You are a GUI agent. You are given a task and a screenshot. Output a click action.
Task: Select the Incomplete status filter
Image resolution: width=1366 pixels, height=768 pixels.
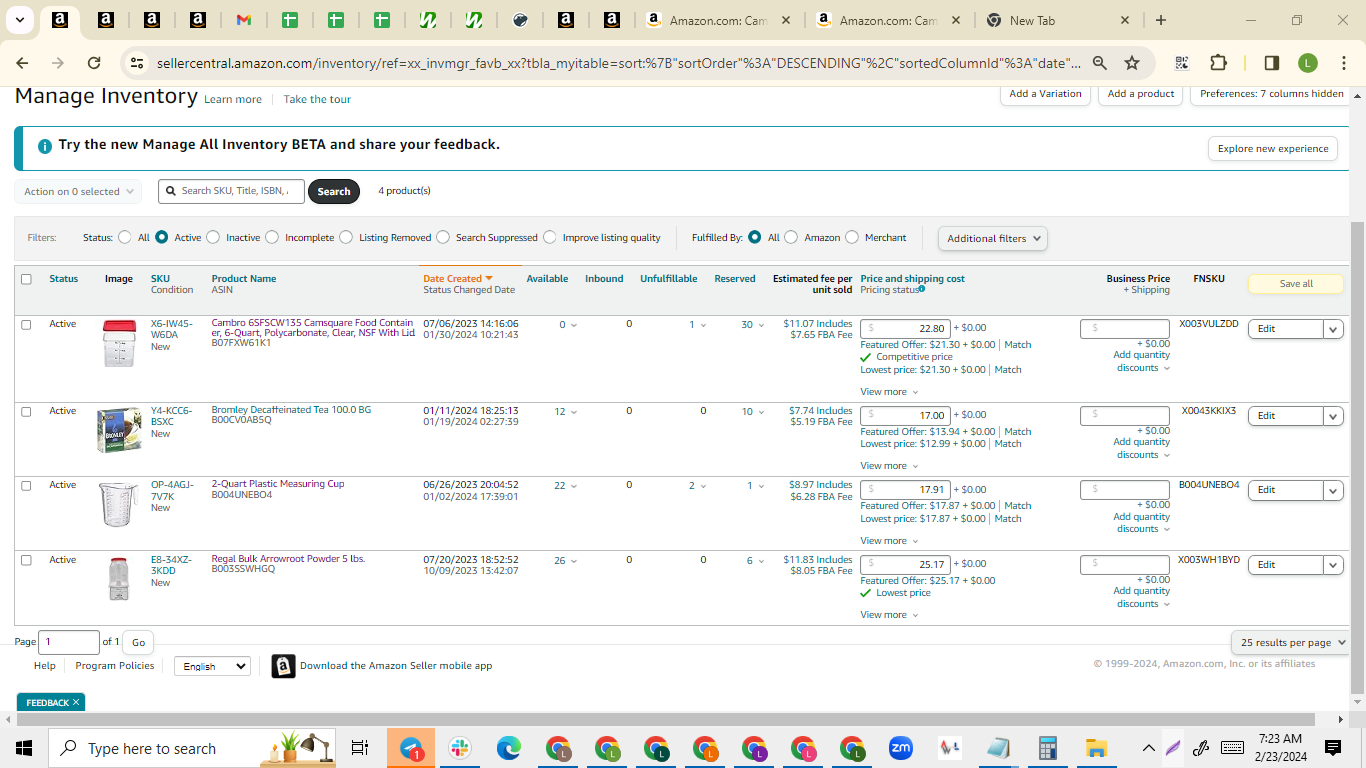click(x=270, y=238)
